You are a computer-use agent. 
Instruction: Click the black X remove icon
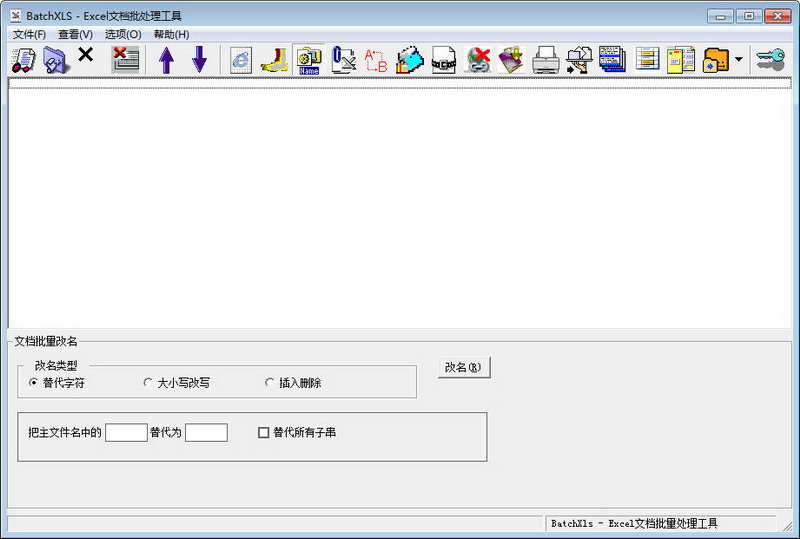[86, 55]
